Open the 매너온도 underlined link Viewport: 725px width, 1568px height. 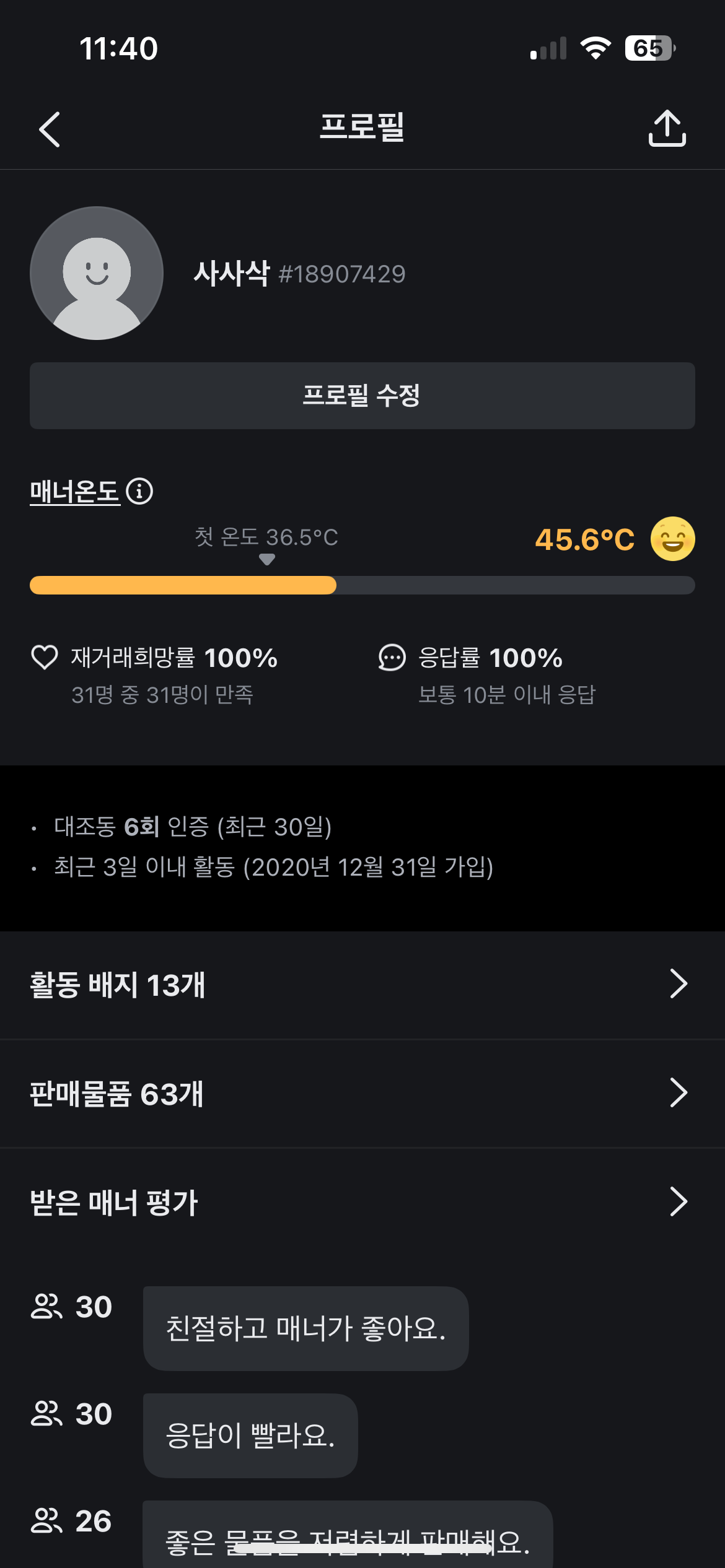[x=74, y=492]
